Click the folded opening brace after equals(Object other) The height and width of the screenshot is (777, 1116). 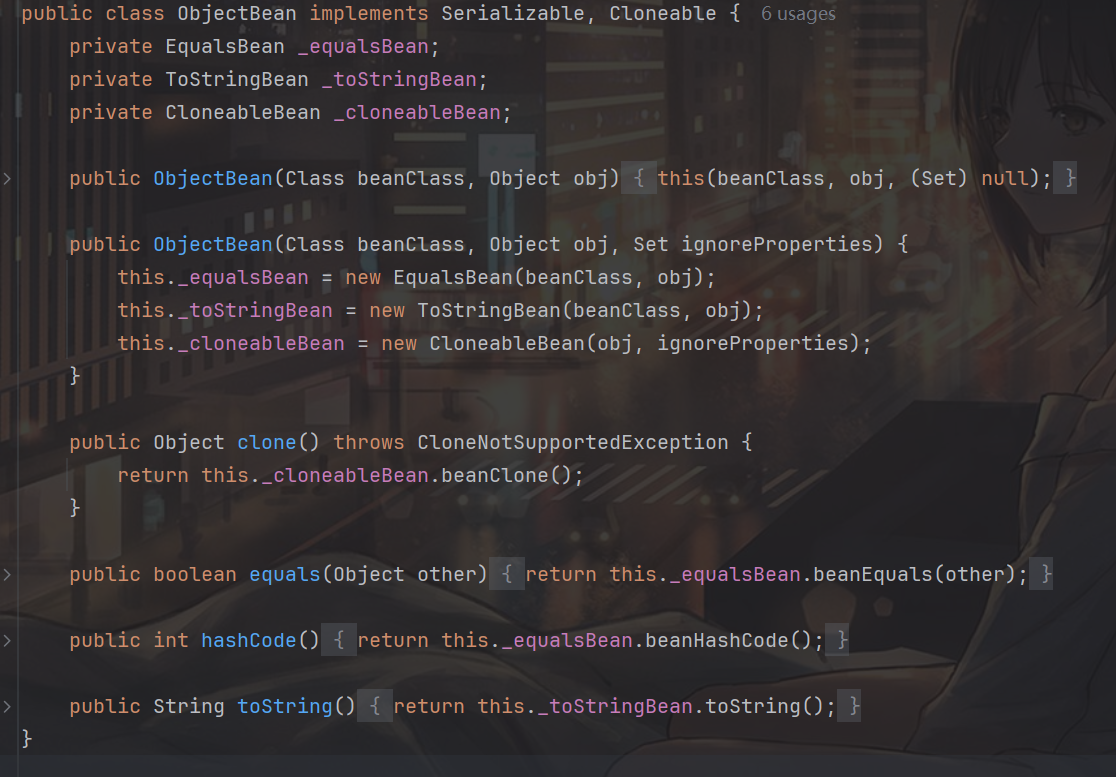coord(508,575)
